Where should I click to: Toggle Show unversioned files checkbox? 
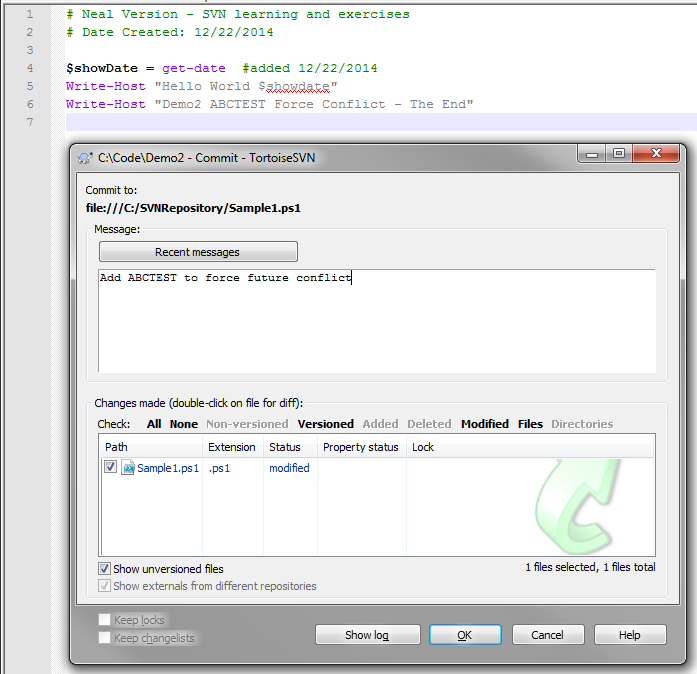click(x=104, y=569)
